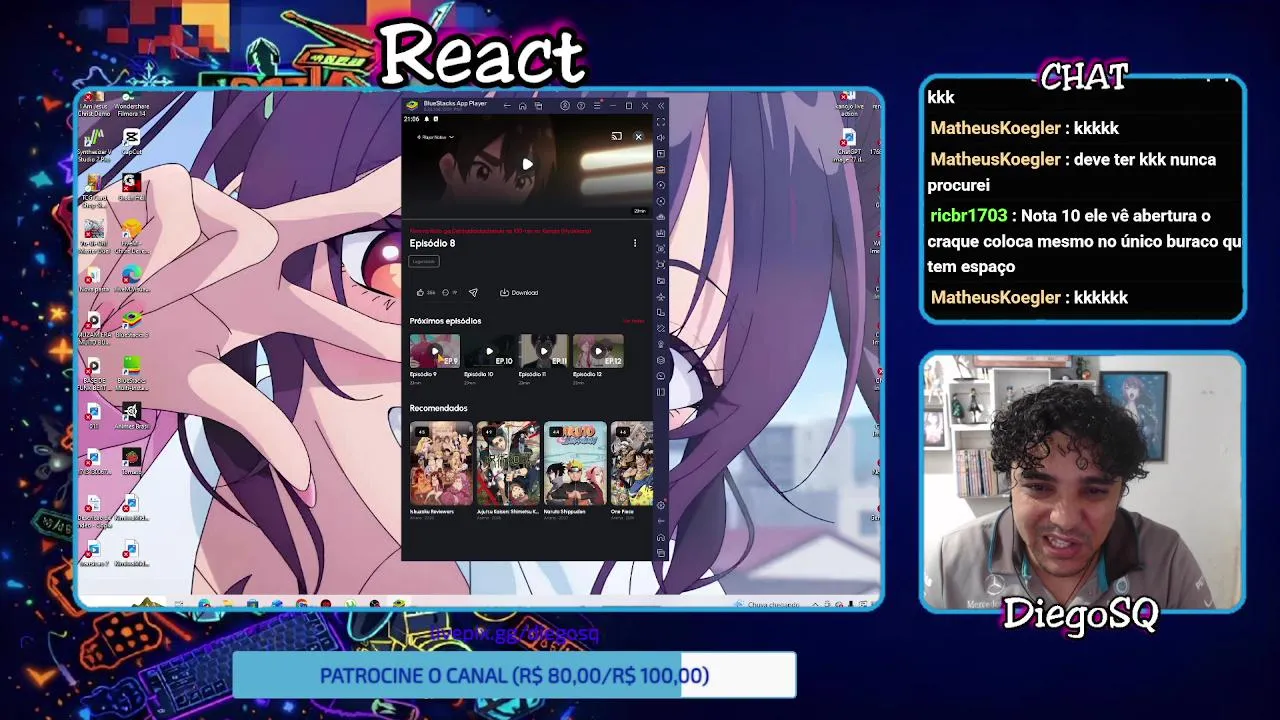The image size is (1280, 720).
Task: Open BlueStacks recent apps icon in title bar
Action: click(538, 106)
